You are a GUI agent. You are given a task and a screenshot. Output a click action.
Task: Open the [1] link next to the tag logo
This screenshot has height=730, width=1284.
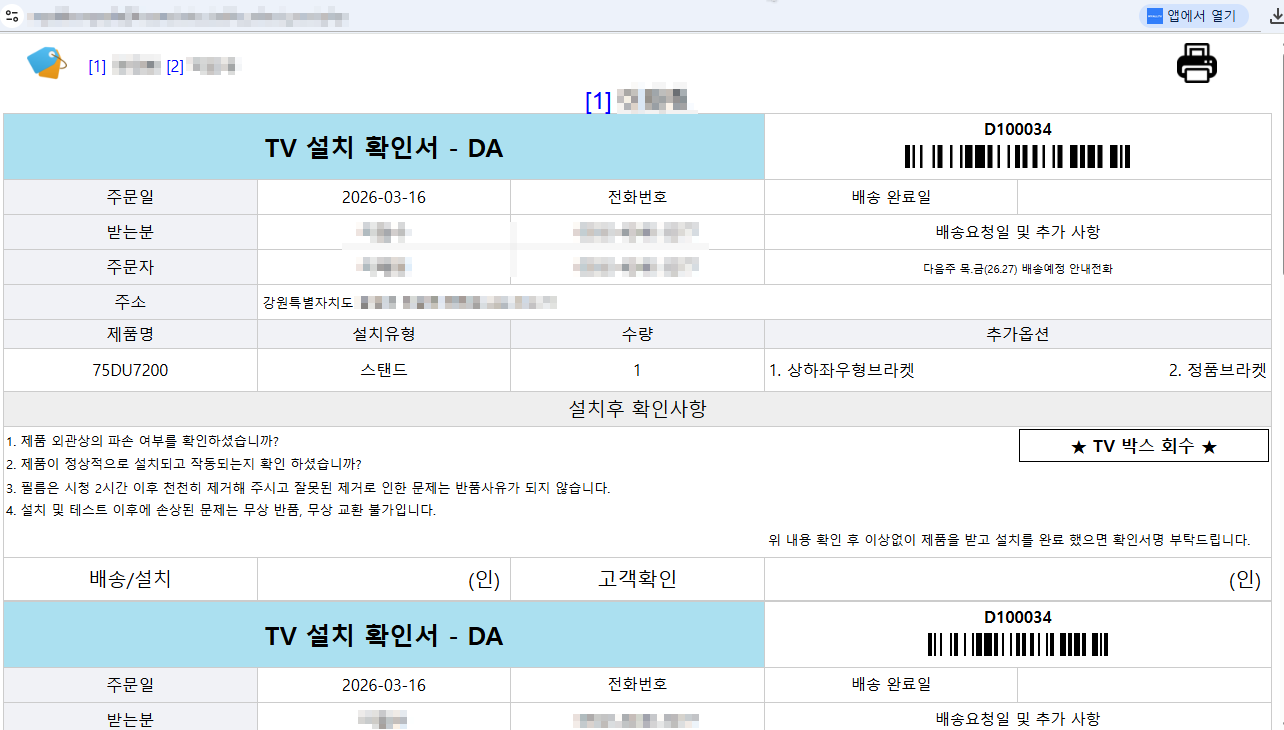pos(97,67)
